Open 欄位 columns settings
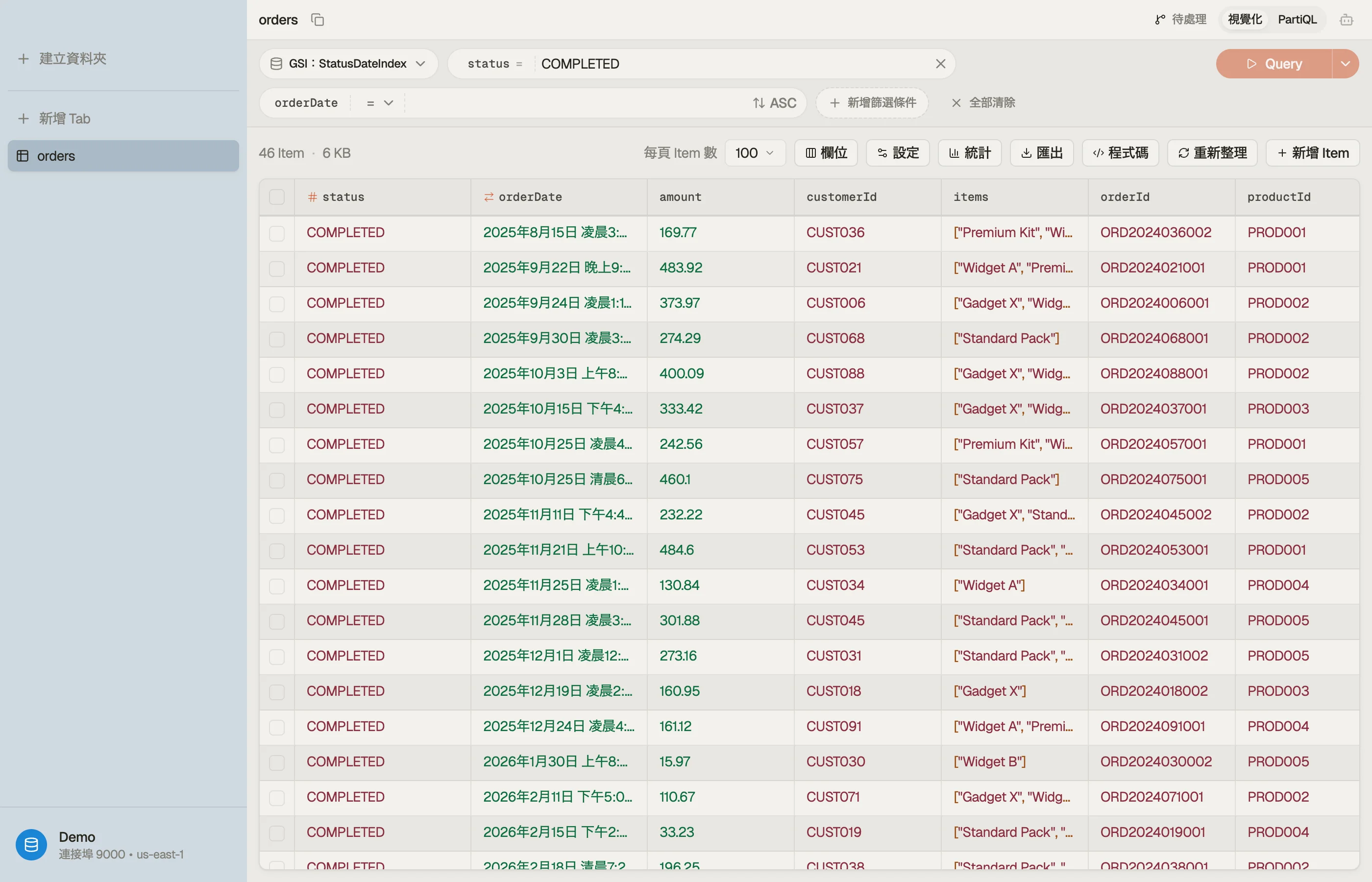The height and width of the screenshot is (882, 1372). [x=826, y=153]
